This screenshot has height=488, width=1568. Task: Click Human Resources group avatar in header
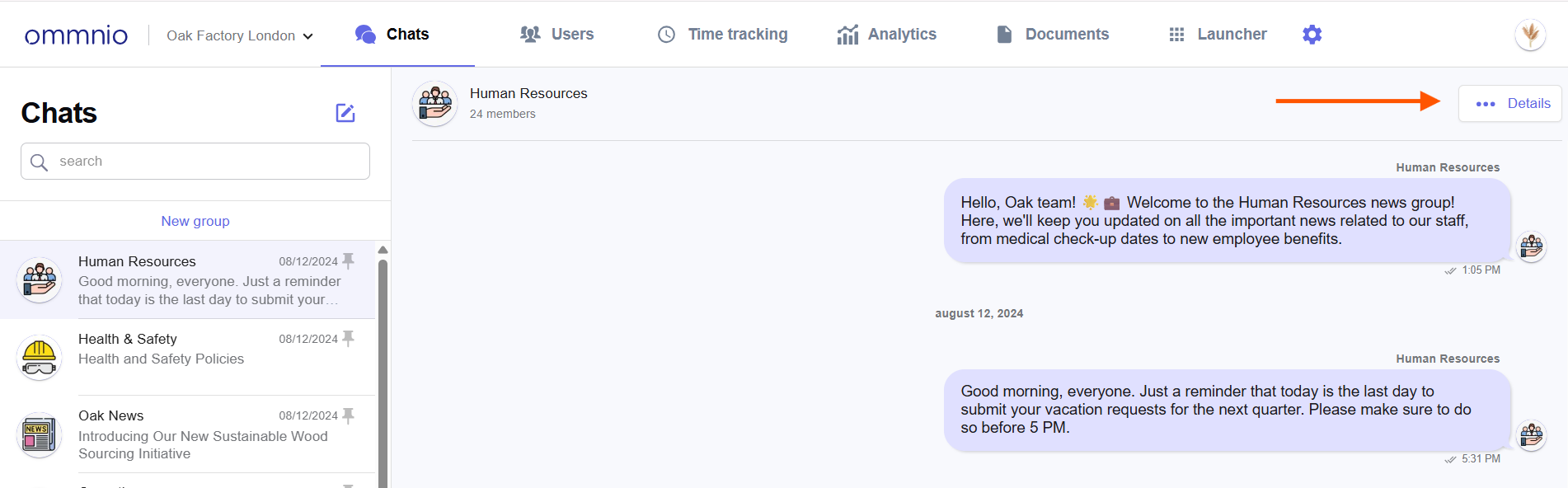(435, 104)
